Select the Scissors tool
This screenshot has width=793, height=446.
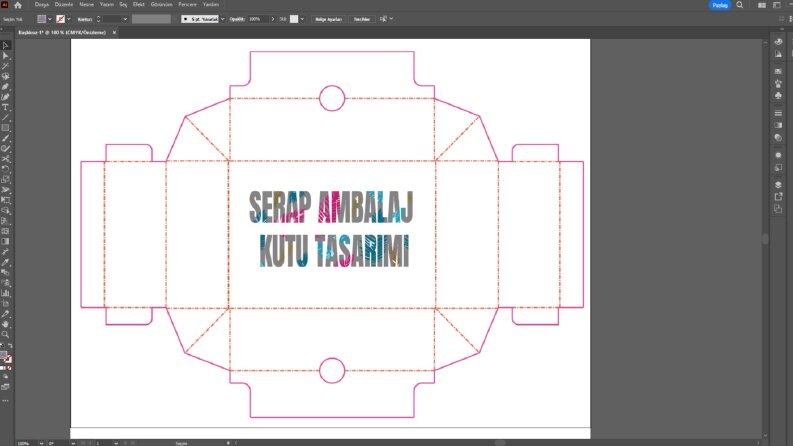click(x=6, y=159)
